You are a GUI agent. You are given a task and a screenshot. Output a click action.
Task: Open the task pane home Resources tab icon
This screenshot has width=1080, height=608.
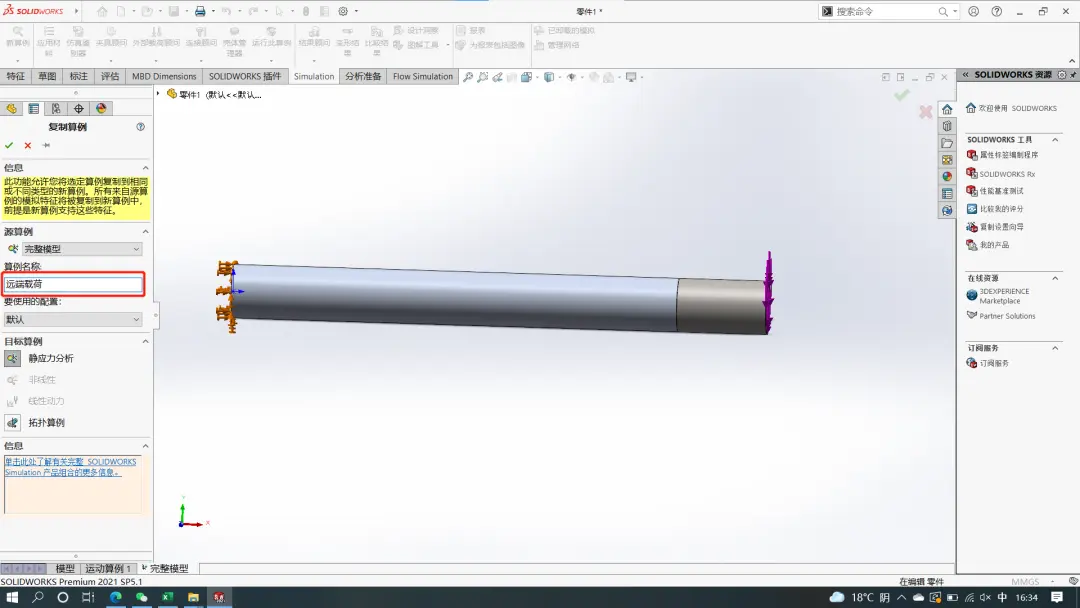[947, 109]
